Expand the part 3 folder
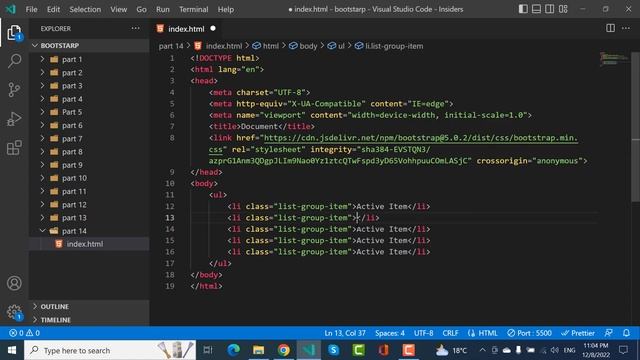This screenshot has width=640, height=360. 89,86
